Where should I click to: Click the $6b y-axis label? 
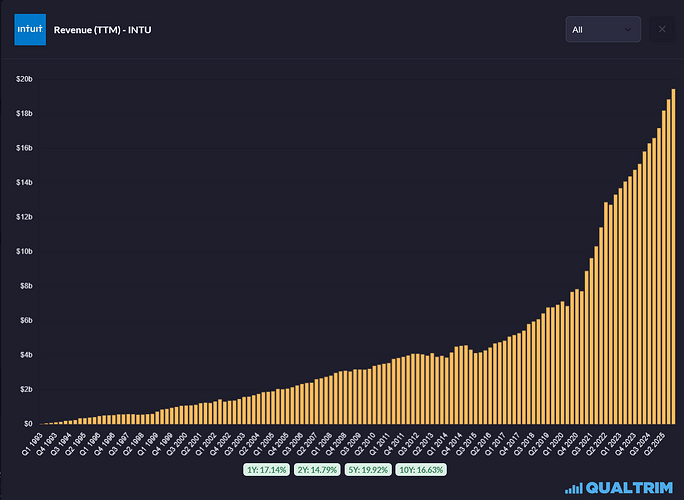[x=26, y=320]
